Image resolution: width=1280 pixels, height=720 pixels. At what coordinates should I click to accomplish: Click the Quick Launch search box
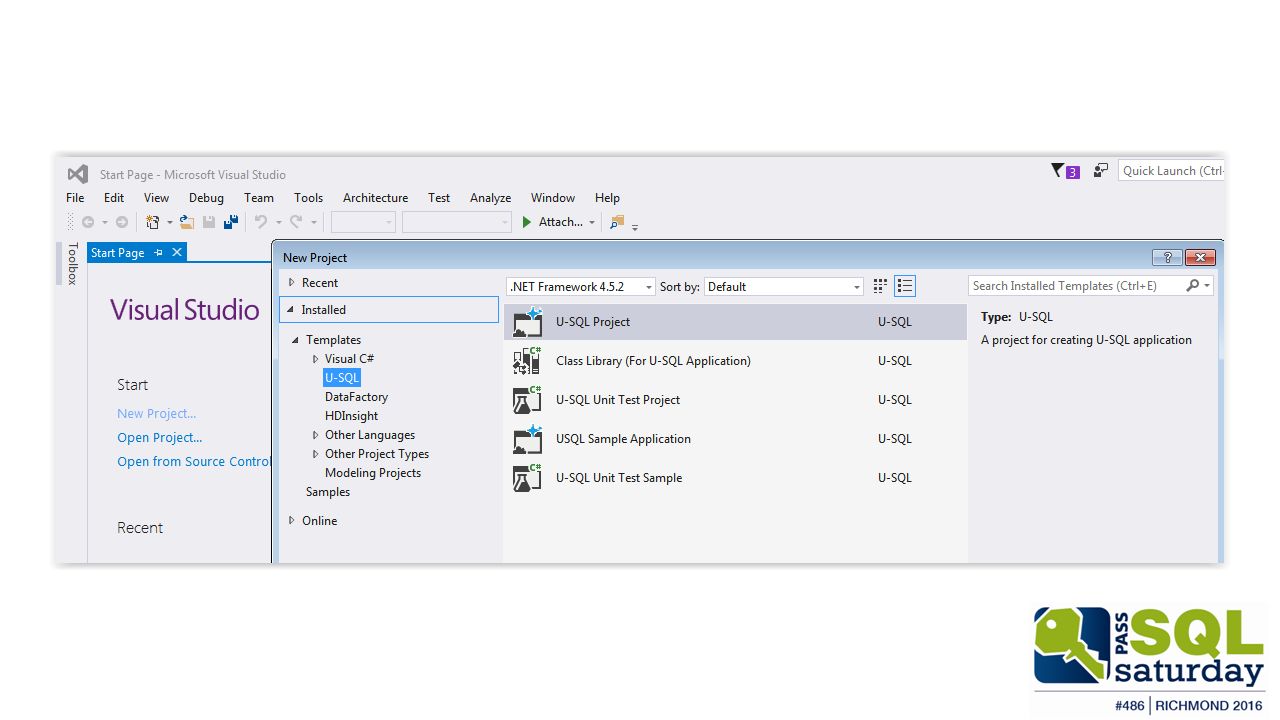(x=1172, y=171)
